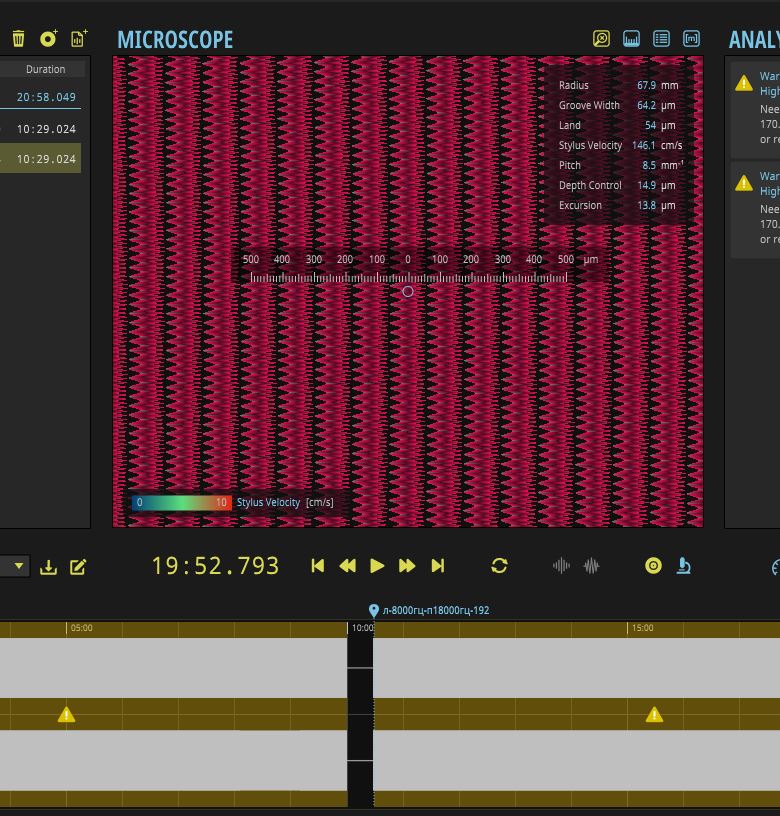The width and height of the screenshot is (780, 816).
Task: Open the dropdown arrow beside import icon
Action: [17, 567]
